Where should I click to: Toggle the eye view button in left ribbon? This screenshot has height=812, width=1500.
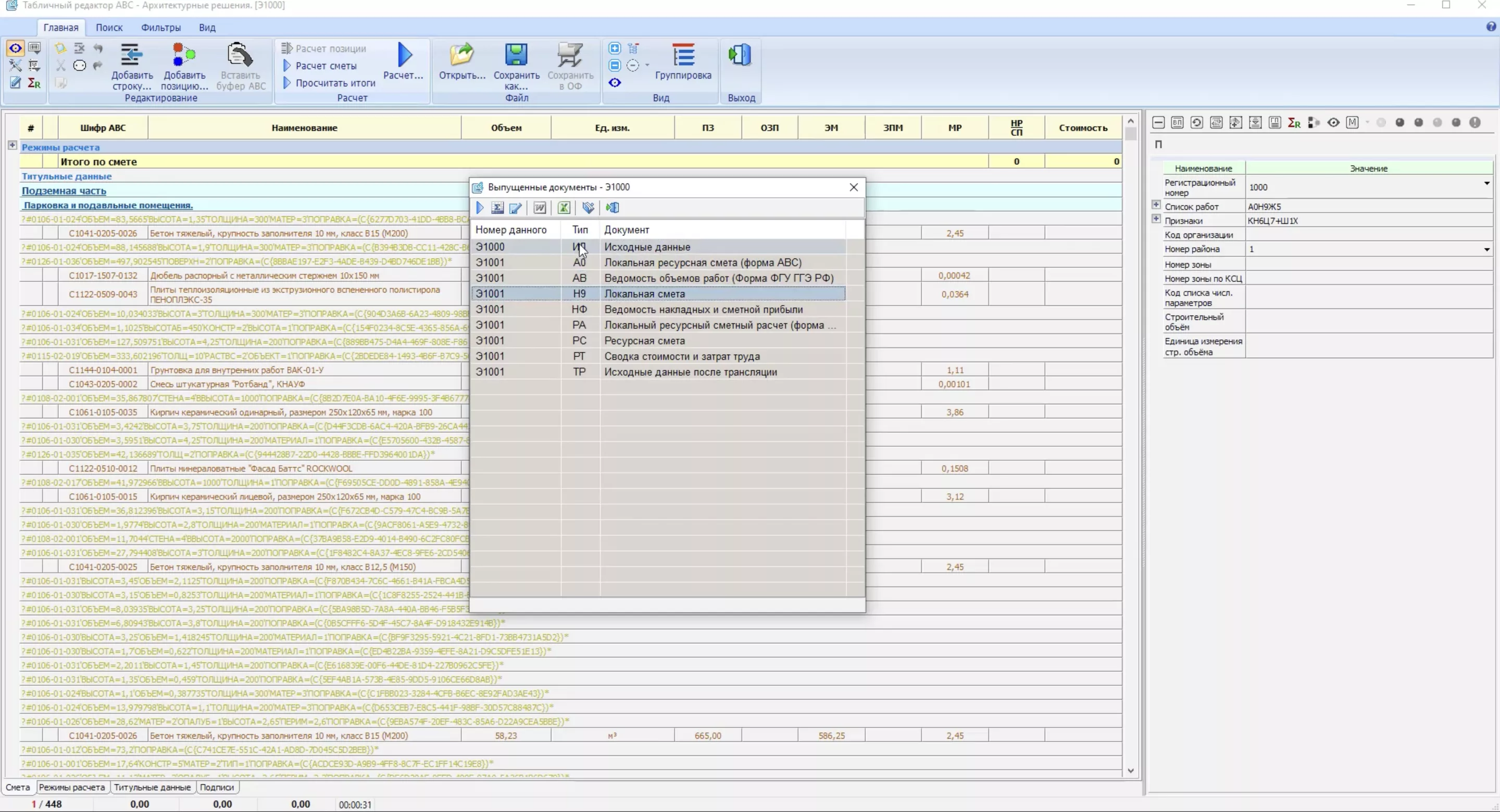pyautogui.click(x=16, y=48)
